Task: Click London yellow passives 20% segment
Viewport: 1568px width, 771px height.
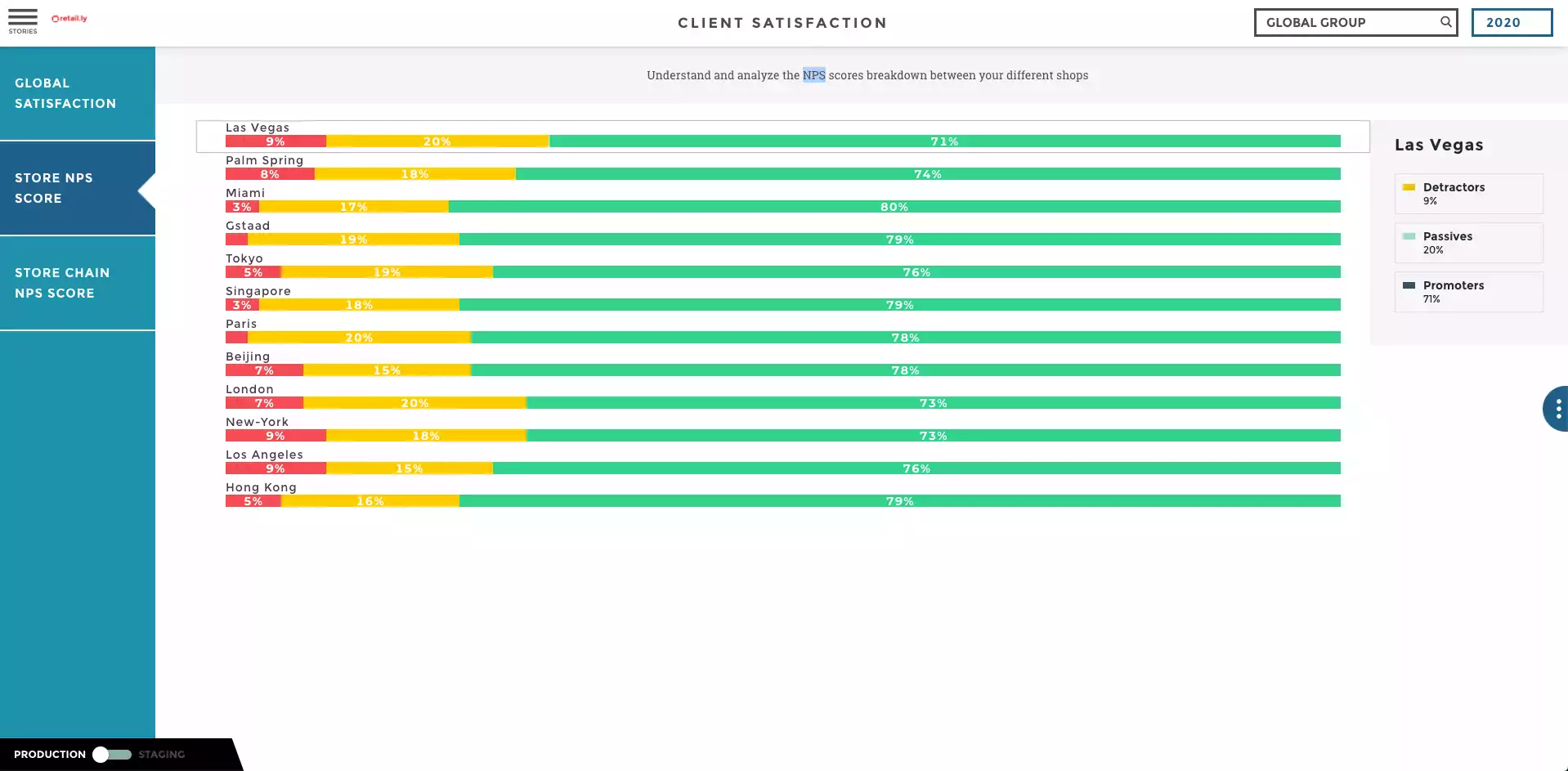Action: point(414,403)
